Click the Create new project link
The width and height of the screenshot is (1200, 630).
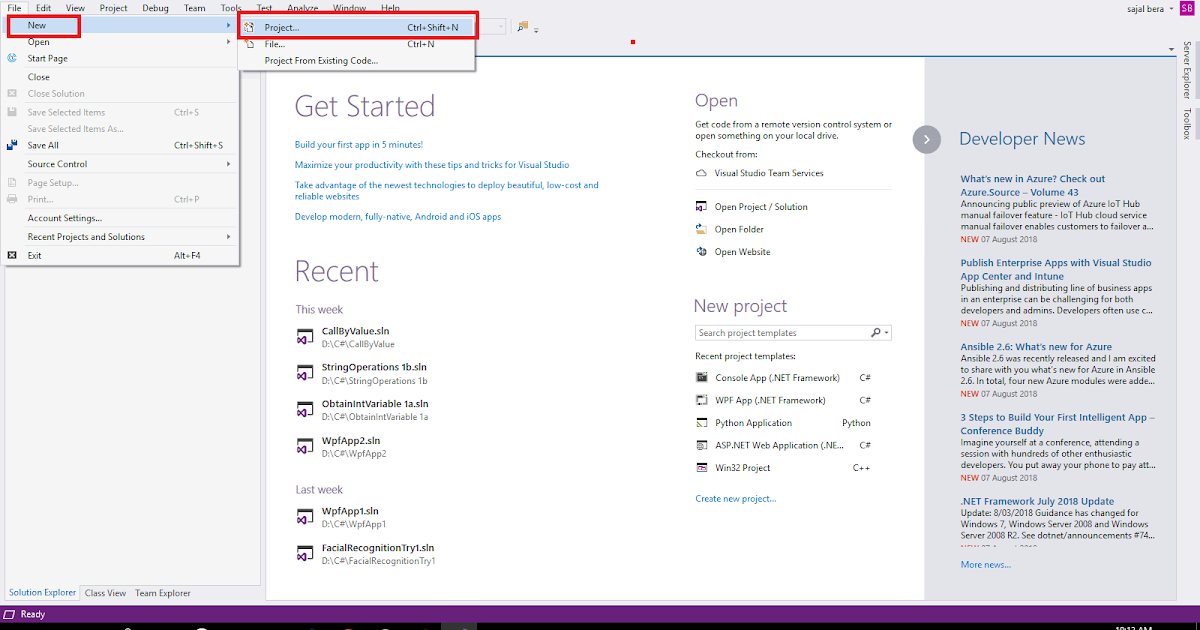coord(735,498)
